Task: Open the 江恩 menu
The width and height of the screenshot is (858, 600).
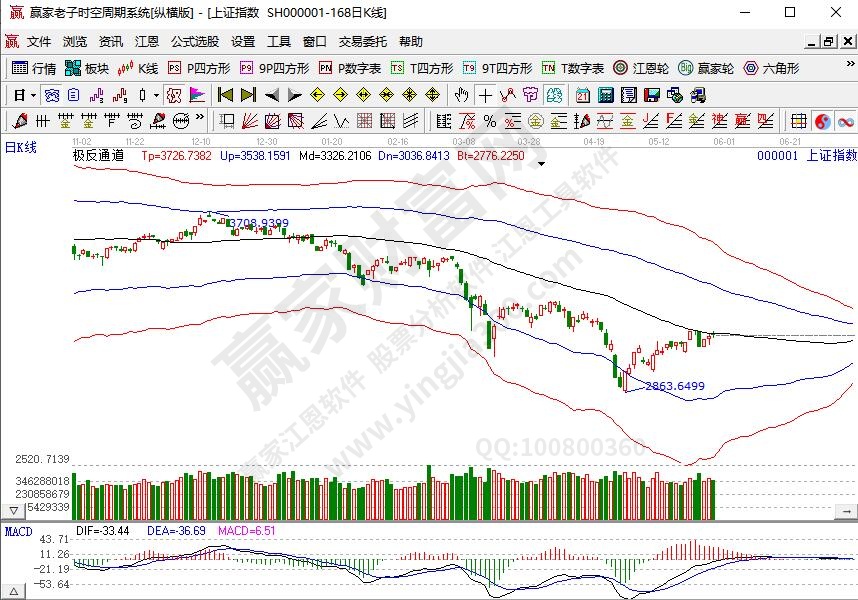Action: tap(147, 42)
